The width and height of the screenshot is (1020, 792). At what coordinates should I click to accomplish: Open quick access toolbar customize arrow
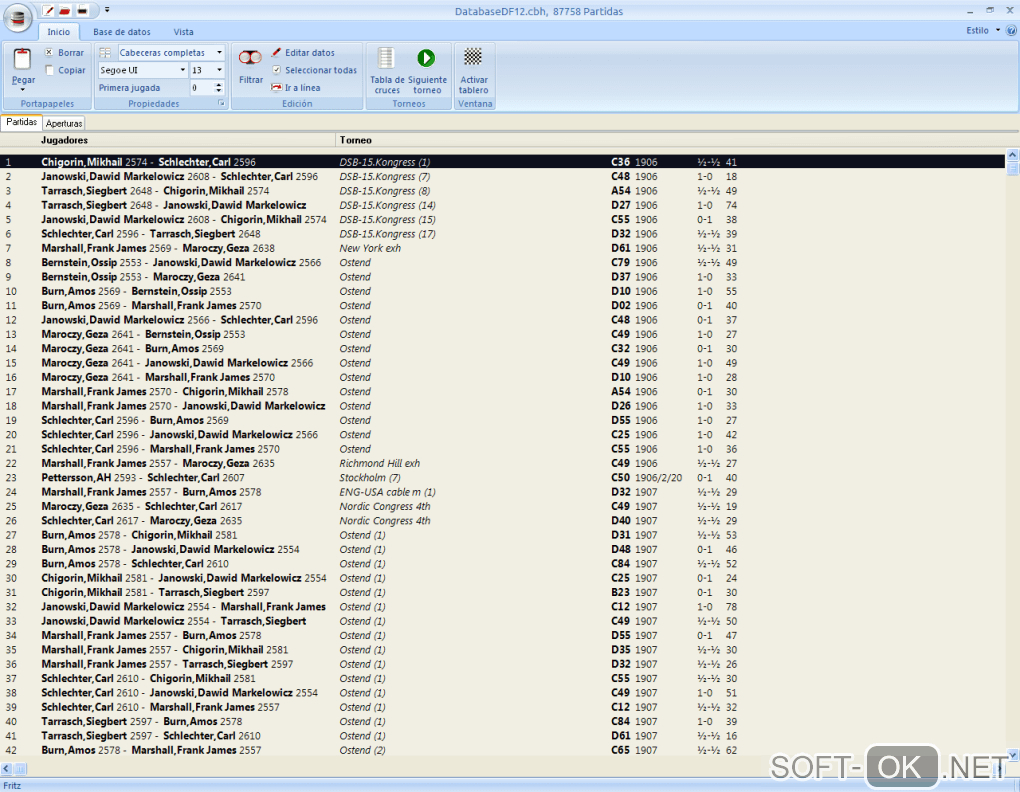(x=107, y=10)
